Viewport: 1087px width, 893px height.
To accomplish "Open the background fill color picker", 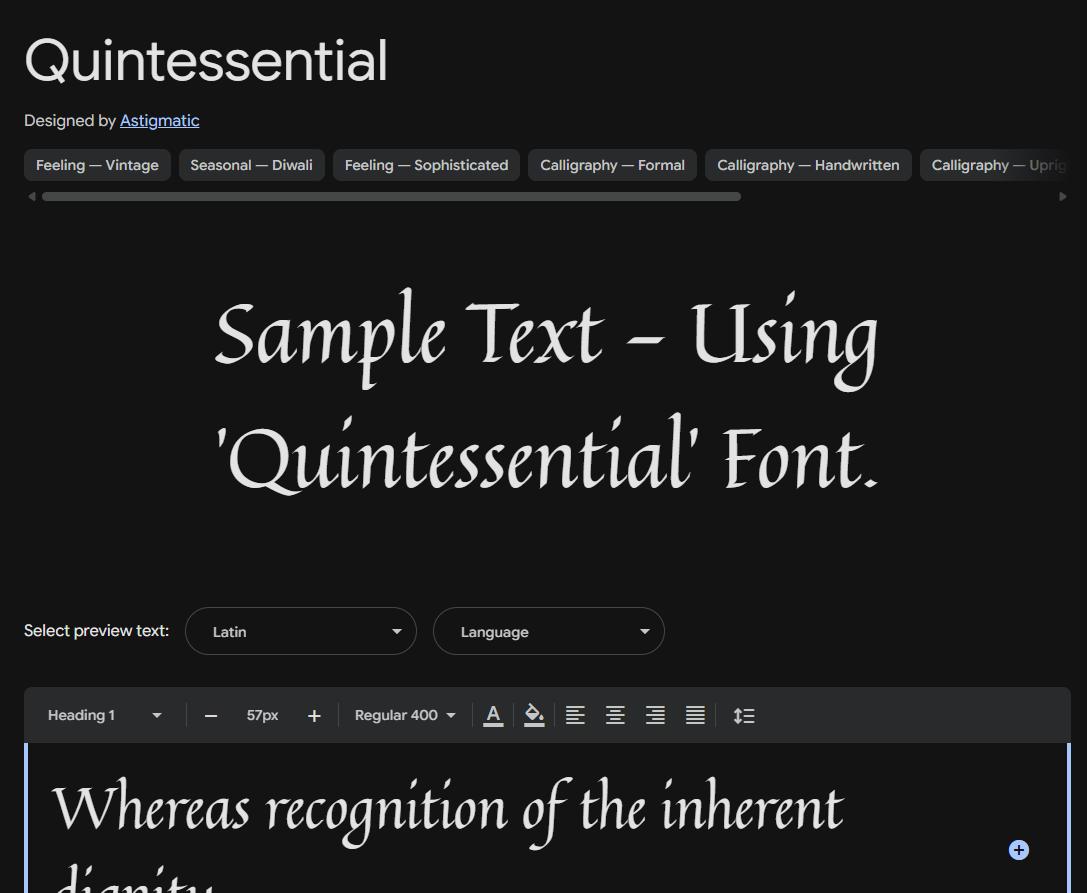I will (x=534, y=716).
